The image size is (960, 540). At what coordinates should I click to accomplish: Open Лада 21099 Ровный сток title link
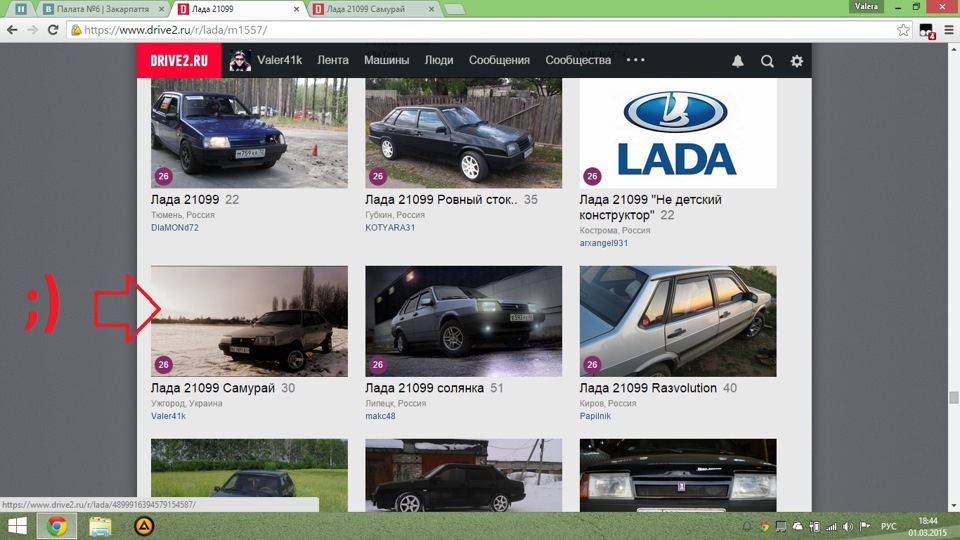click(x=441, y=200)
